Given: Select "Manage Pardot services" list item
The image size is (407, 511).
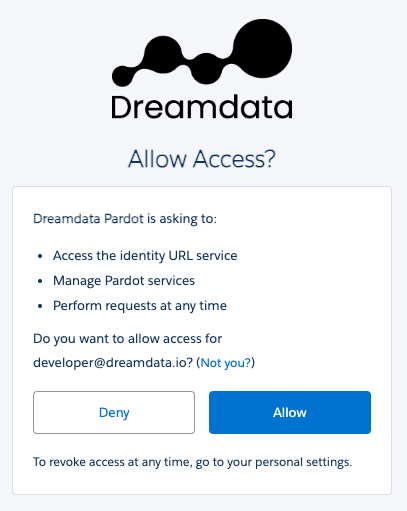Looking at the screenshot, I should pos(124,281).
